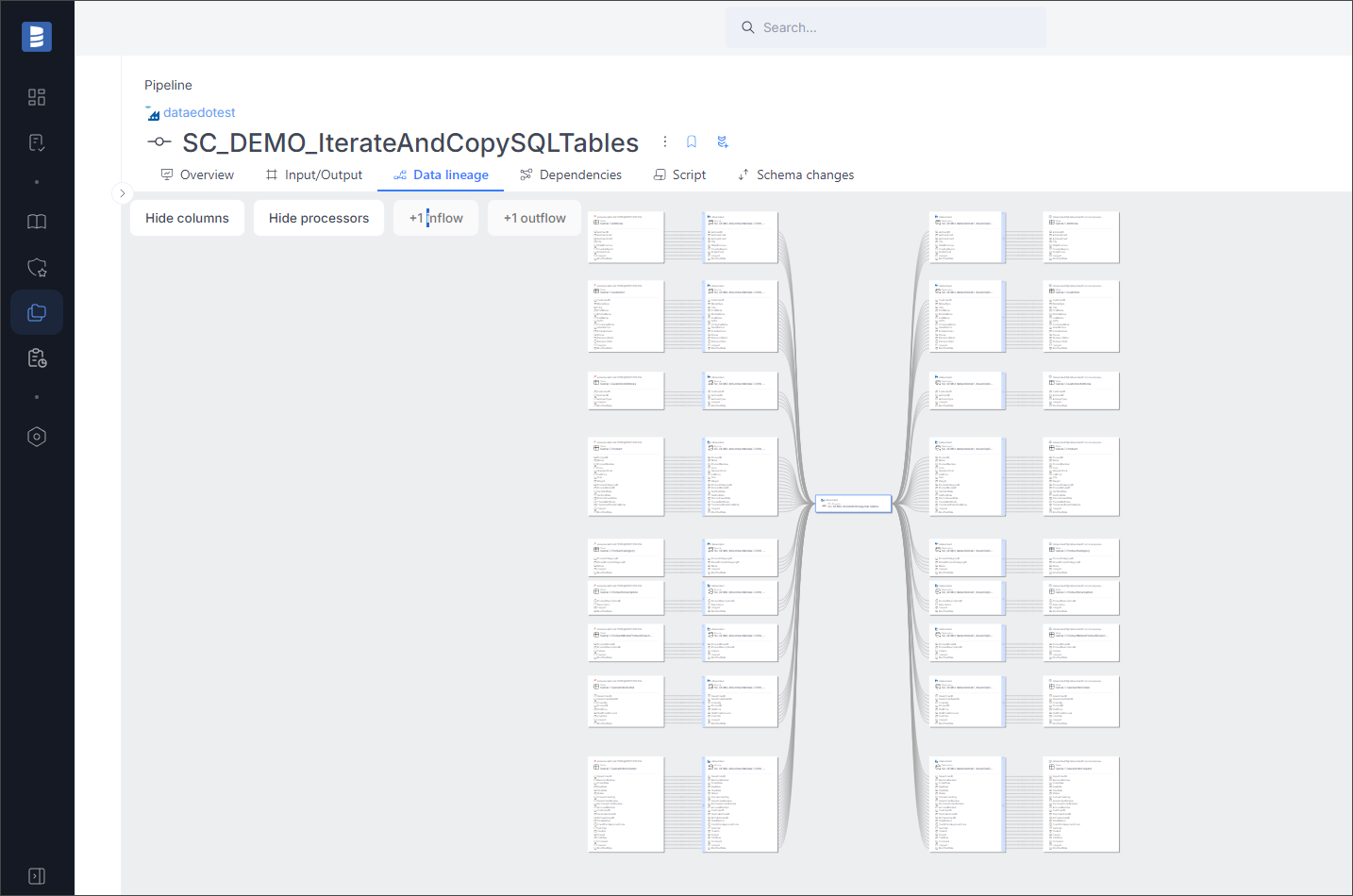Toggle the sidebar collapse icon at bottom
1353x896 pixels.
click(37, 876)
